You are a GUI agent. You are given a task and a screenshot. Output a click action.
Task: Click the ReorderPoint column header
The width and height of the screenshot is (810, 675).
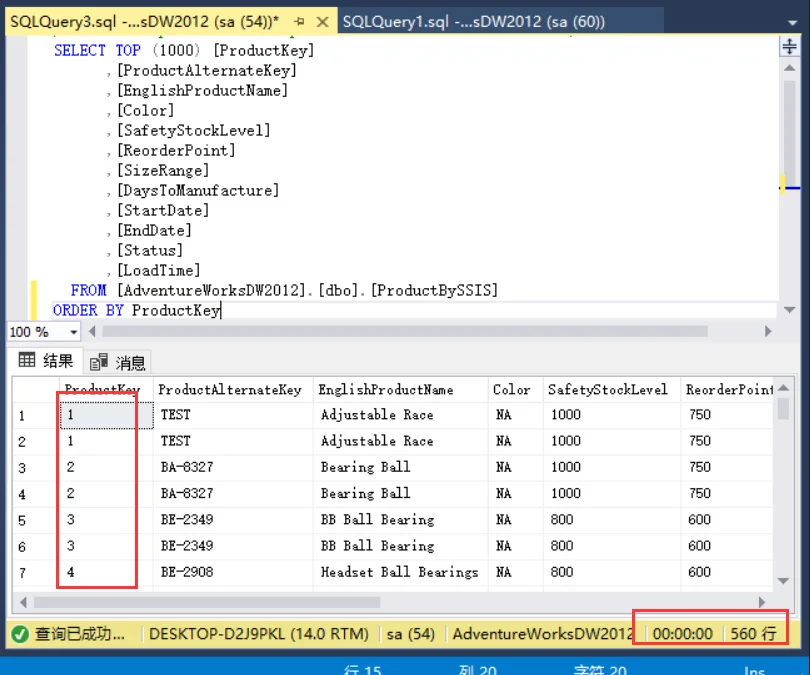coord(728,390)
